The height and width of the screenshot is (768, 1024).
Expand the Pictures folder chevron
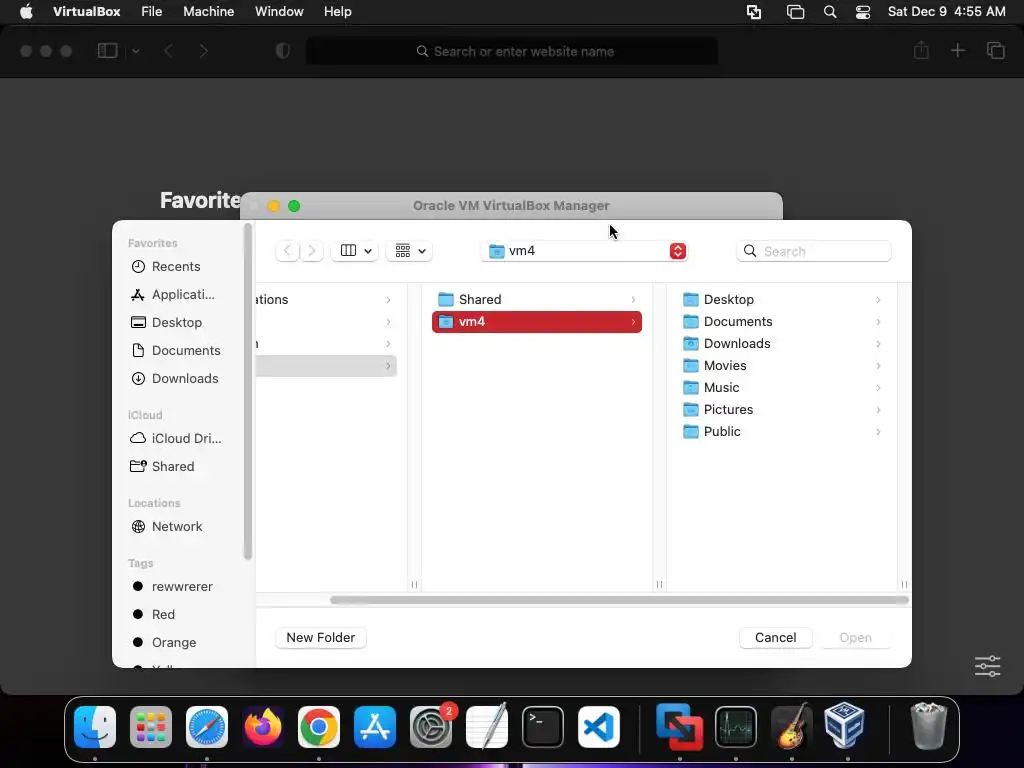click(878, 409)
